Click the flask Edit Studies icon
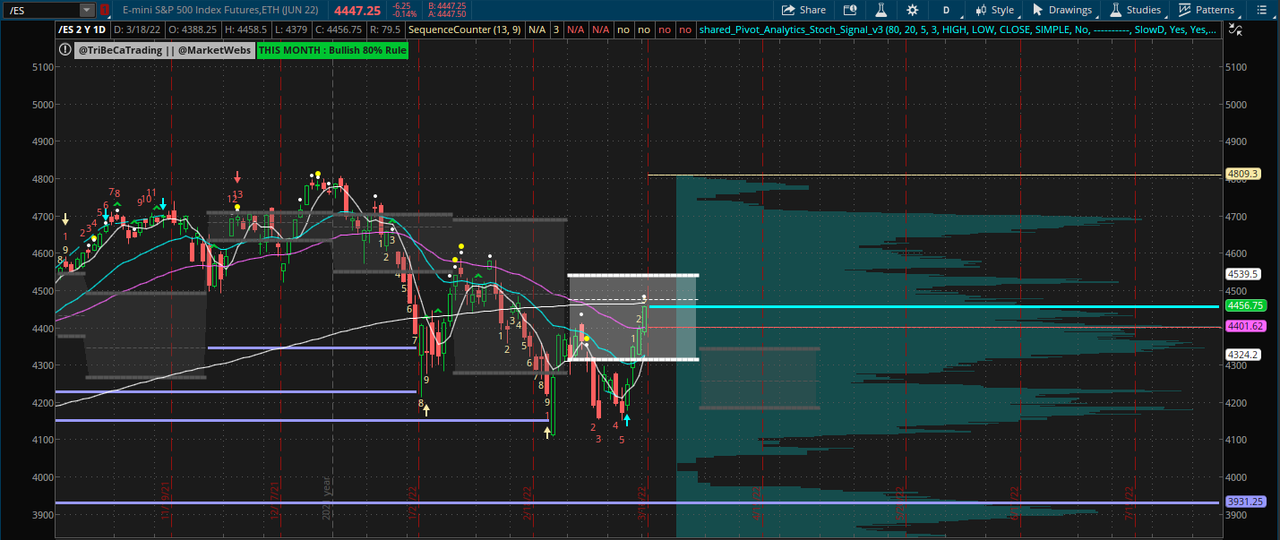The image size is (1280, 540). coord(880,10)
